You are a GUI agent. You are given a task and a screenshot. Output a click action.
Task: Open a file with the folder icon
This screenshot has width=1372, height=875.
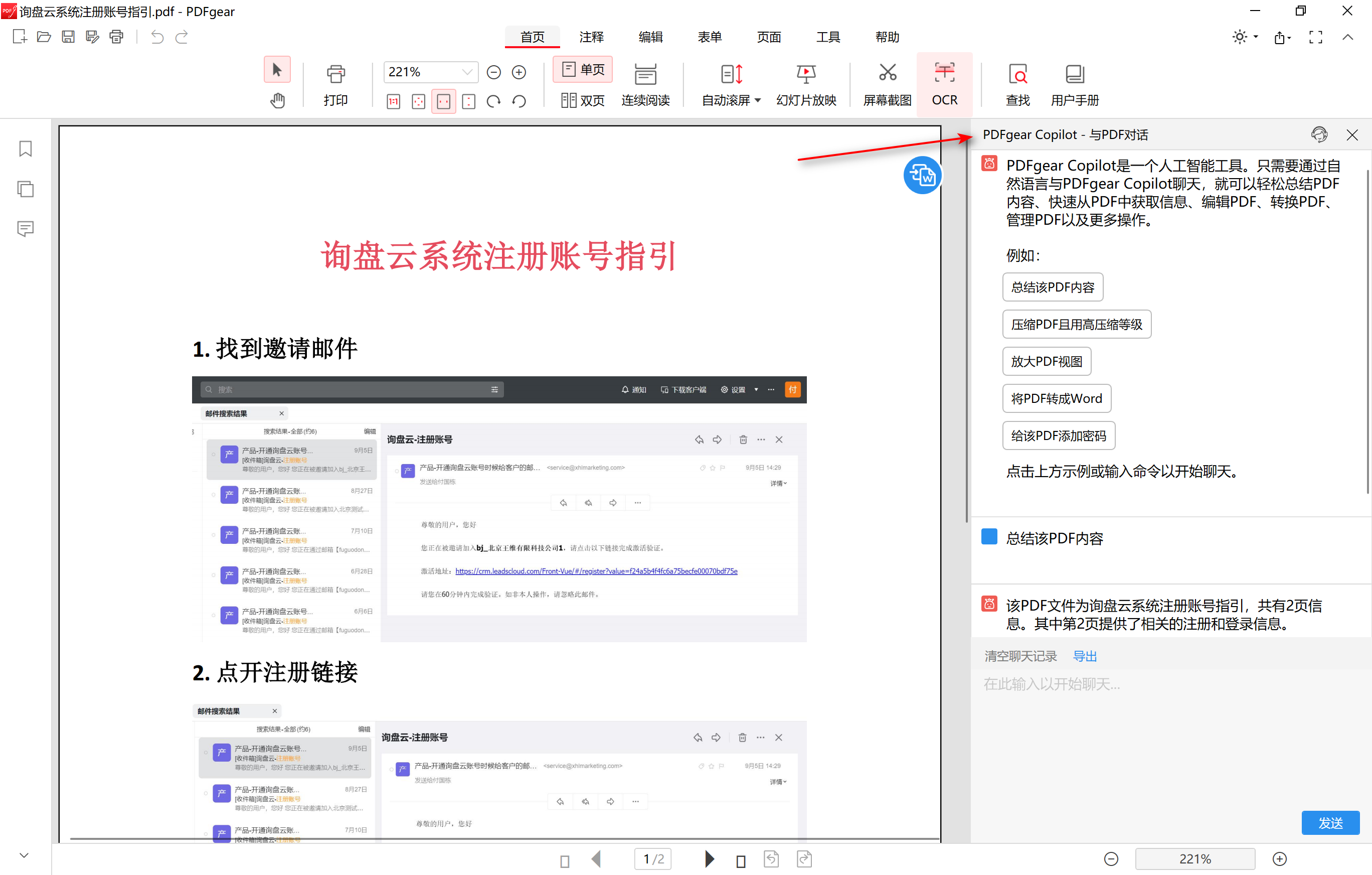(x=44, y=37)
